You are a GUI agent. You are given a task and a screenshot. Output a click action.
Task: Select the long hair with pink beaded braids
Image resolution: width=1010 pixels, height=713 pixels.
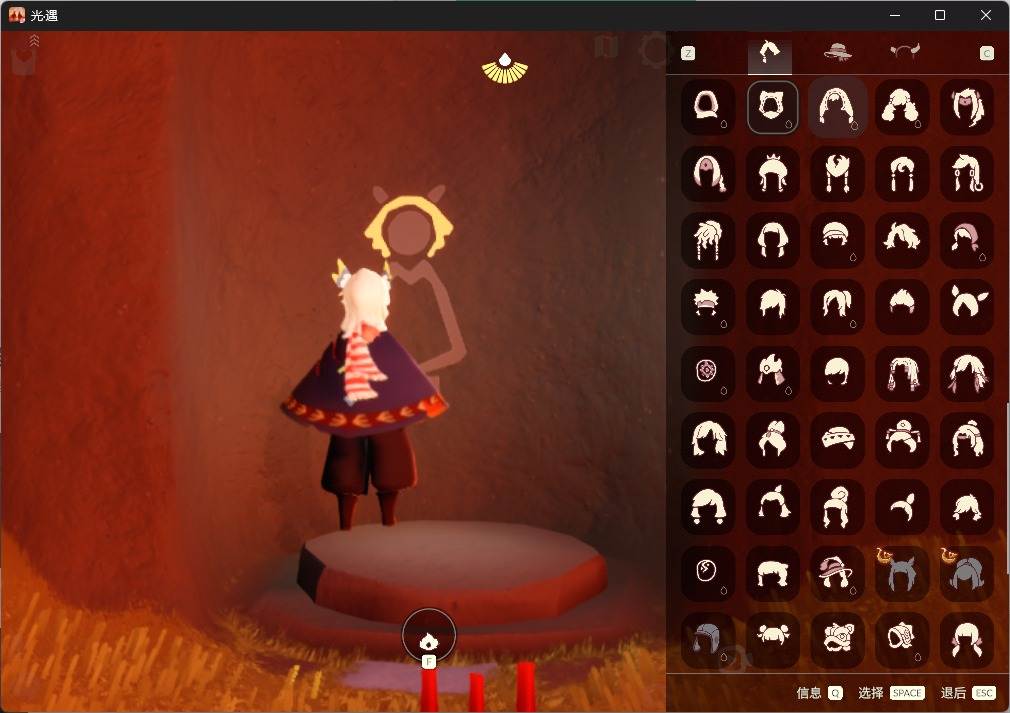tap(902, 373)
